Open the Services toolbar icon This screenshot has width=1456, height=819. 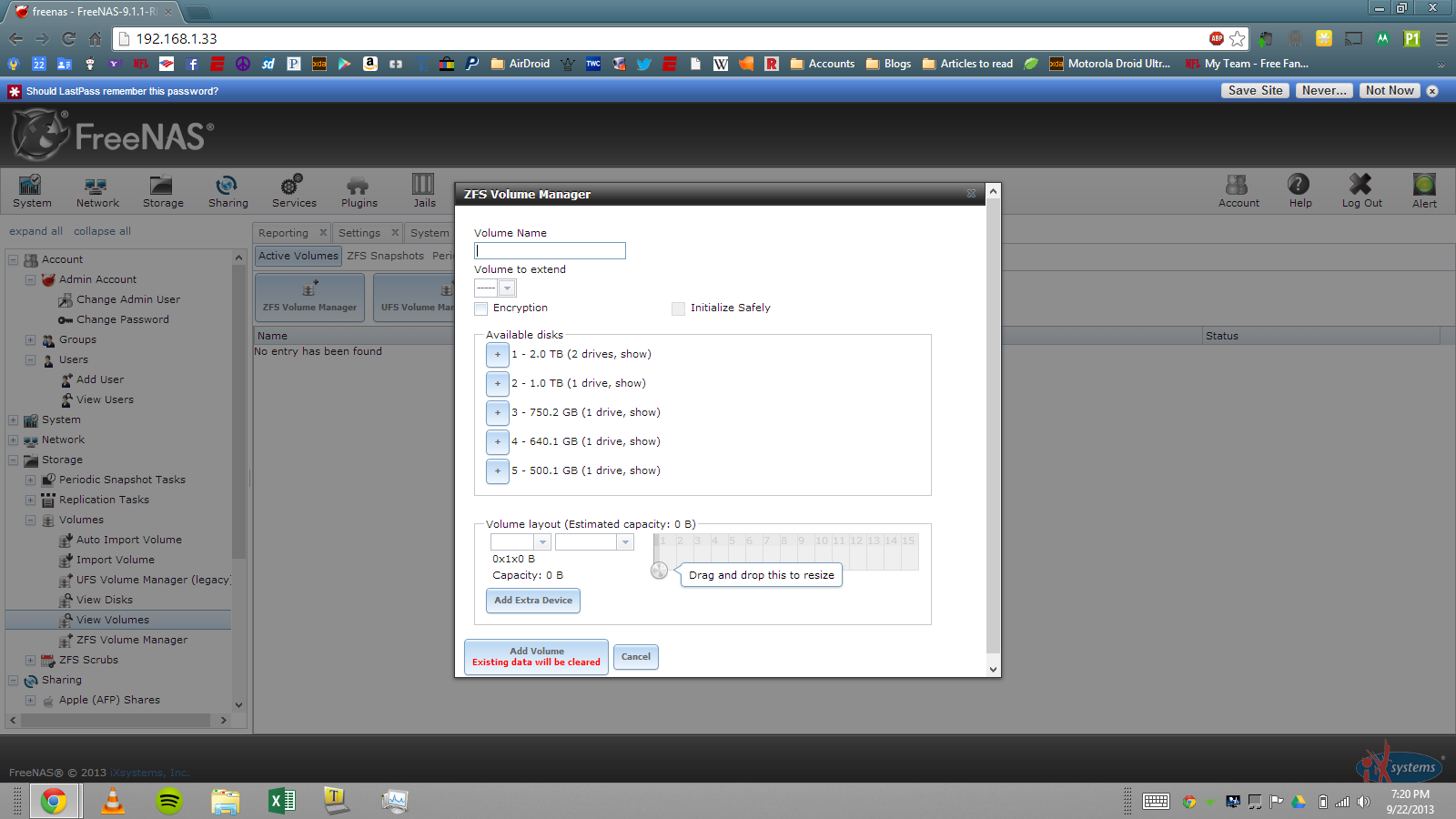(x=294, y=190)
